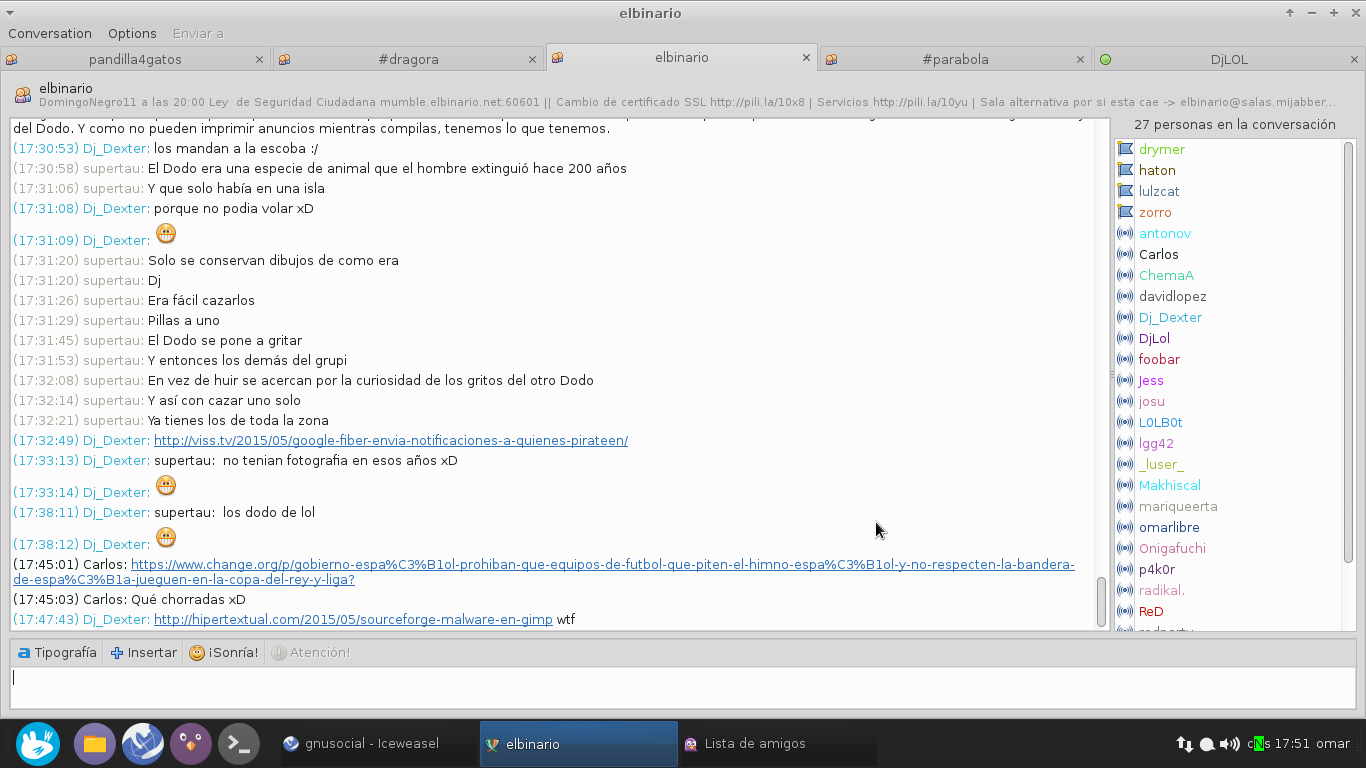Switch to the DjLOL tab
This screenshot has width=1366, height=768.
click(x=1229, y=59)
